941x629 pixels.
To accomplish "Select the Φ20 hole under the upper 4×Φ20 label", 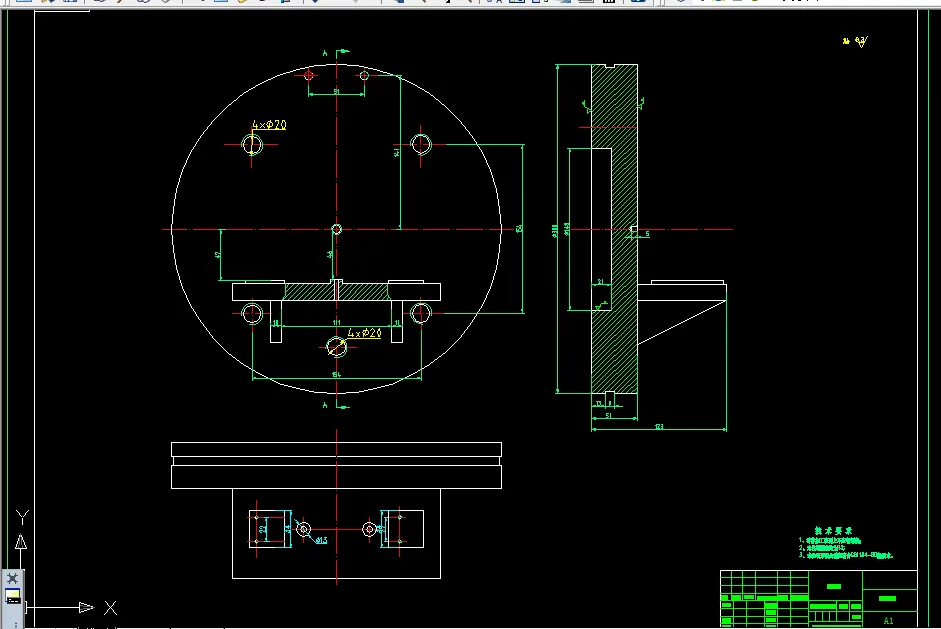I will pyautogui.click(x=252, y=145).
